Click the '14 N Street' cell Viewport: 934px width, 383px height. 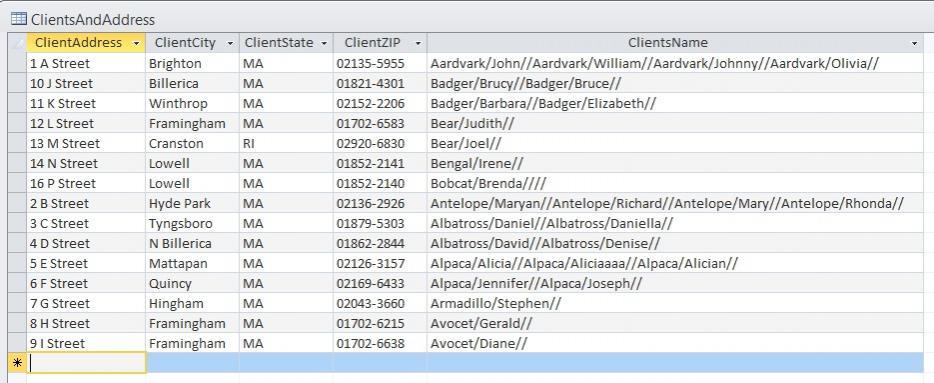click(86, 163)
